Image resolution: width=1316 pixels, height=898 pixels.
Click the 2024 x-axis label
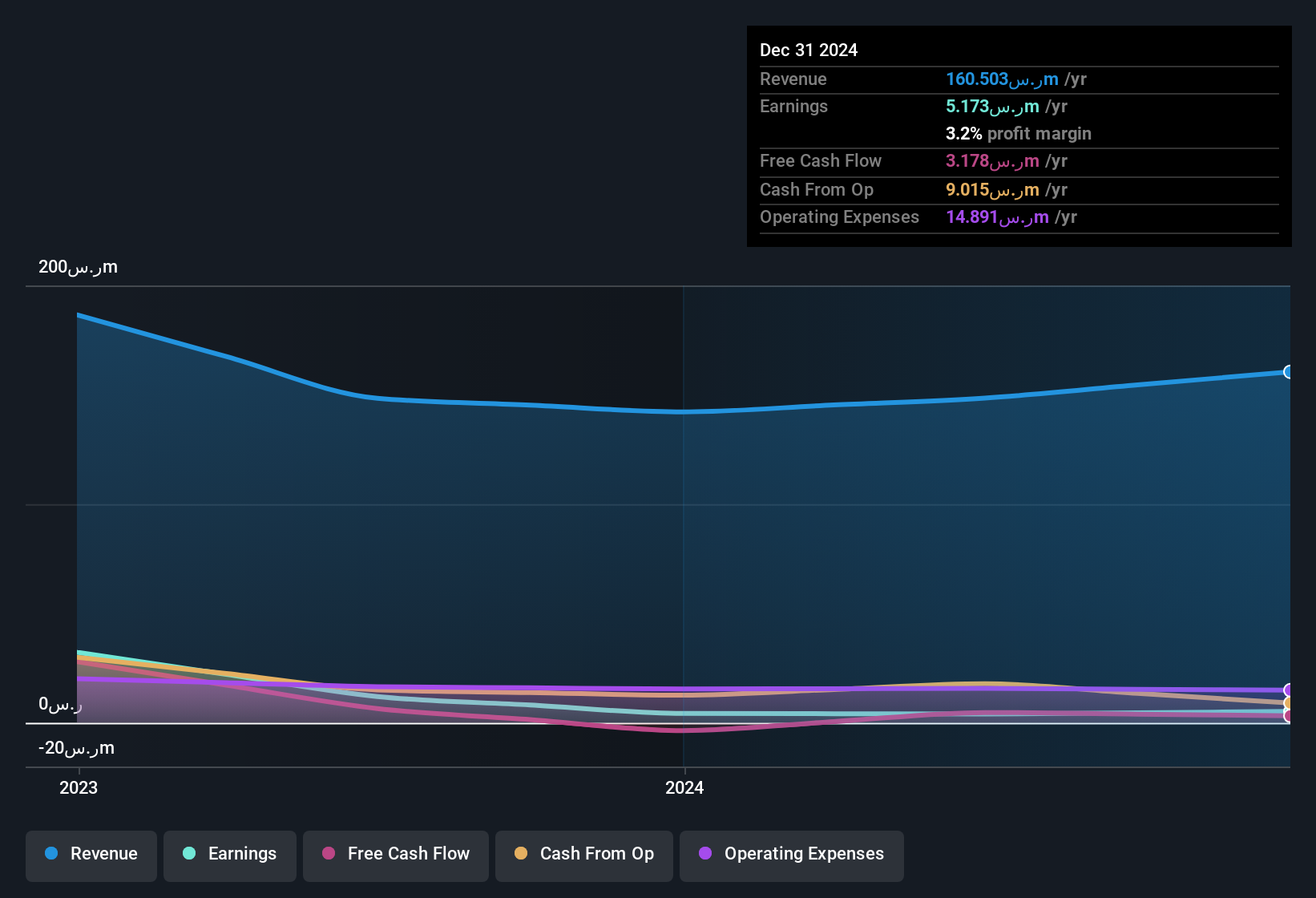[x=684, y=787]
